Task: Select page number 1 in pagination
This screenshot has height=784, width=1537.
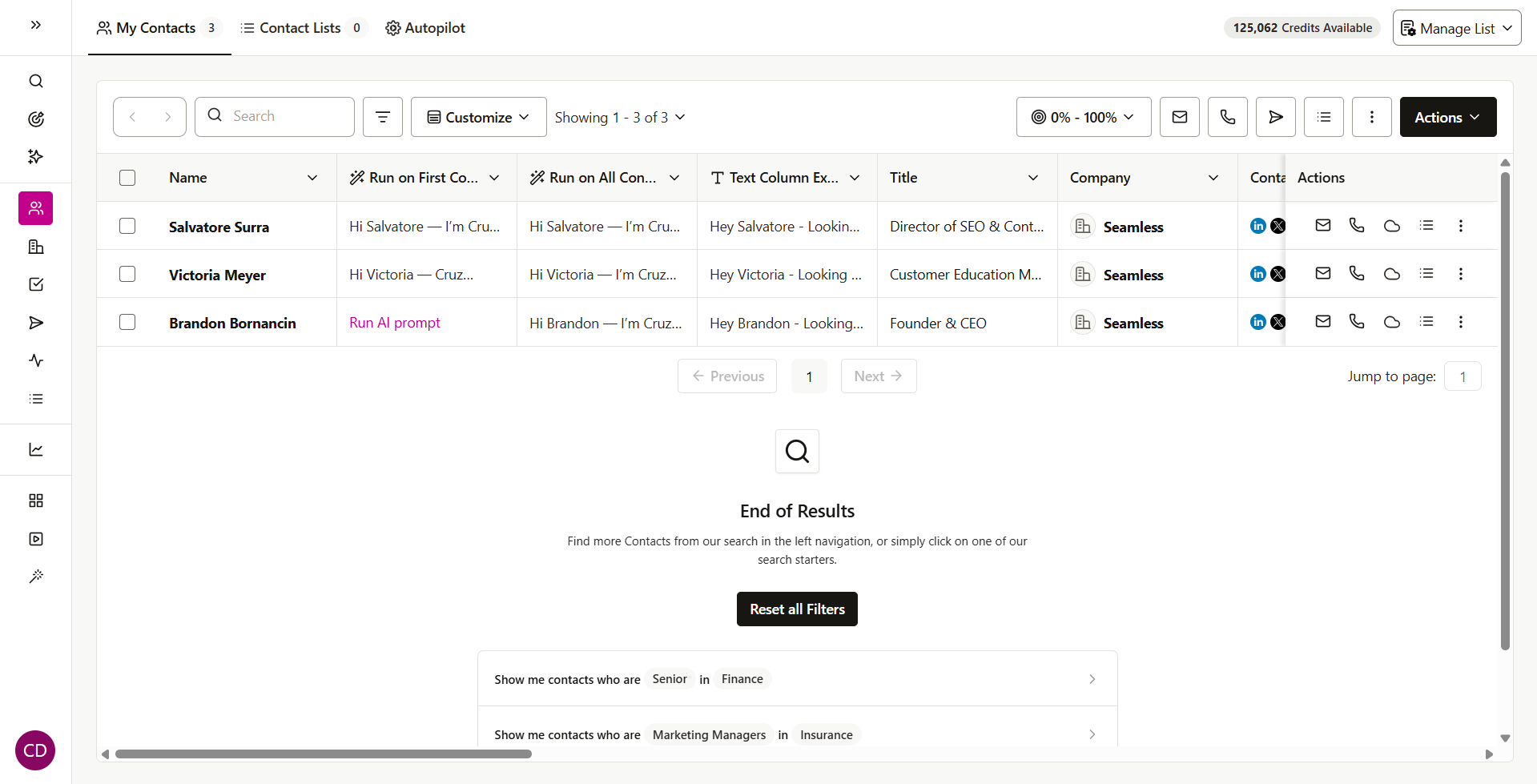Action: pyautogui.click(x=809, y=376)
